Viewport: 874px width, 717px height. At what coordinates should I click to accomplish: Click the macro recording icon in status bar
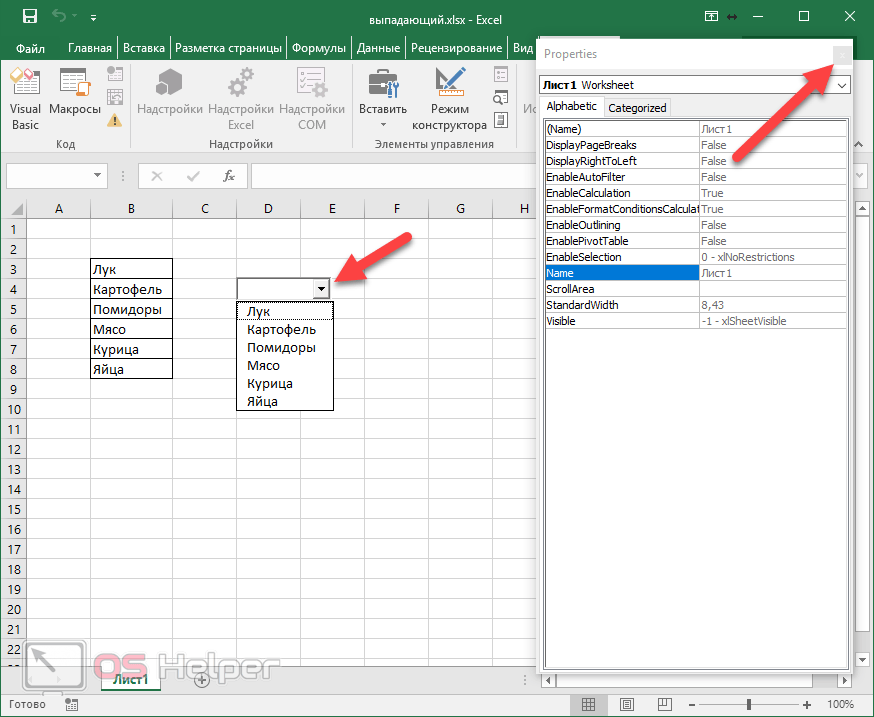[70, 704]
